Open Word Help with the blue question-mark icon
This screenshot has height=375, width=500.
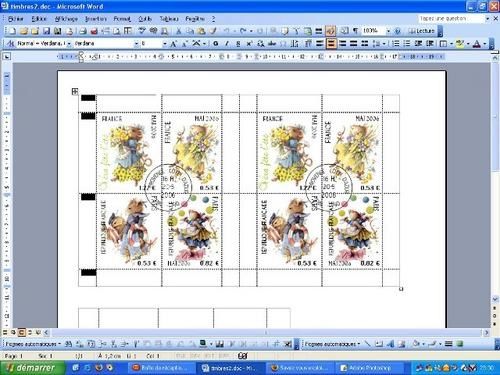pos(397,31)
